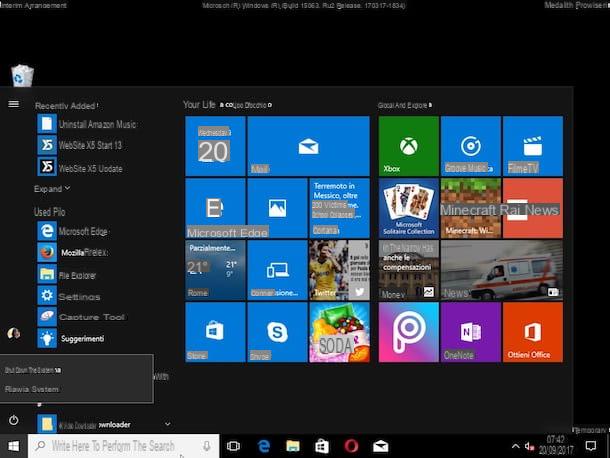This screenshot has height=458, width=610.
Task: Select the restart system option
Action: (77, 389)
